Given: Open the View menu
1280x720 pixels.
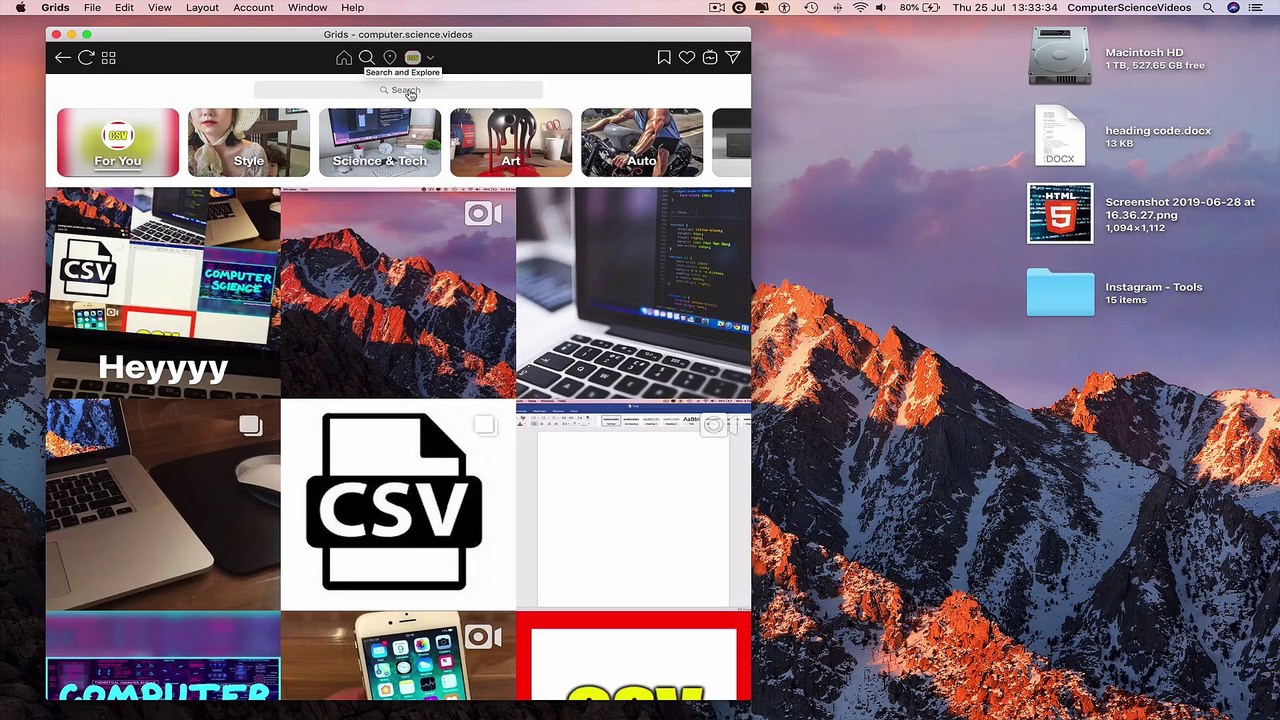Looking at the screenshot, I should pos(160,8).
